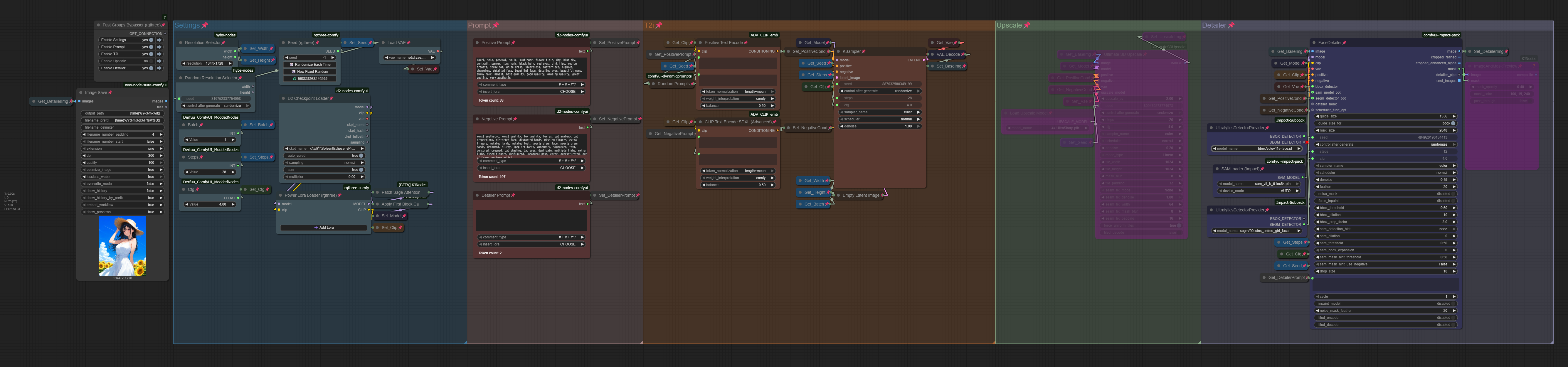Click Add Lora button

[323, 228]
